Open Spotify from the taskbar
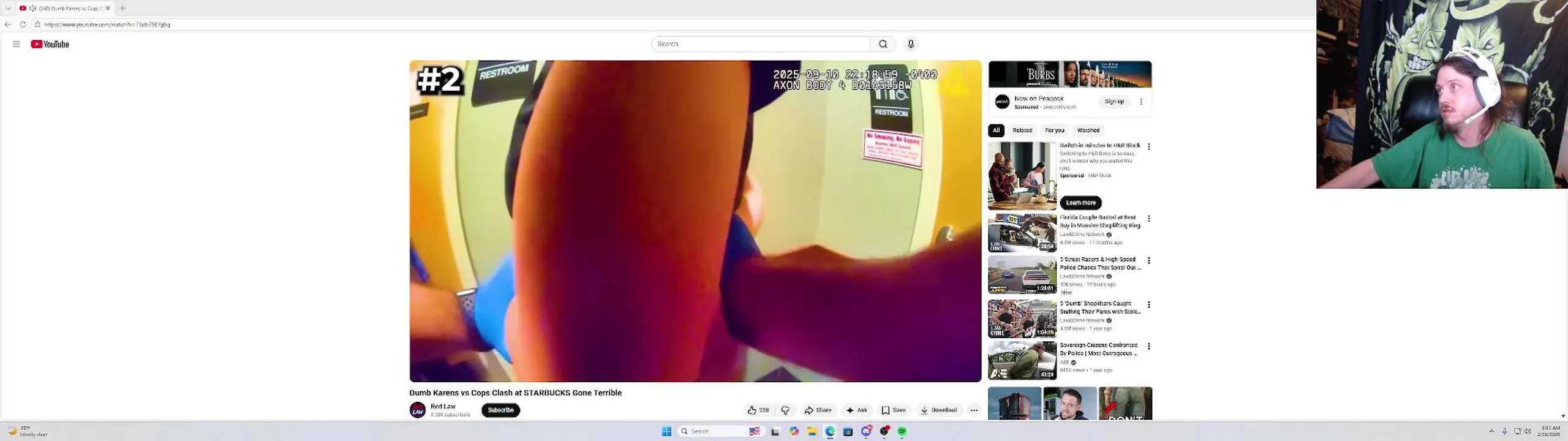The height and width of the screenshot is (441, 1568). 902,431
